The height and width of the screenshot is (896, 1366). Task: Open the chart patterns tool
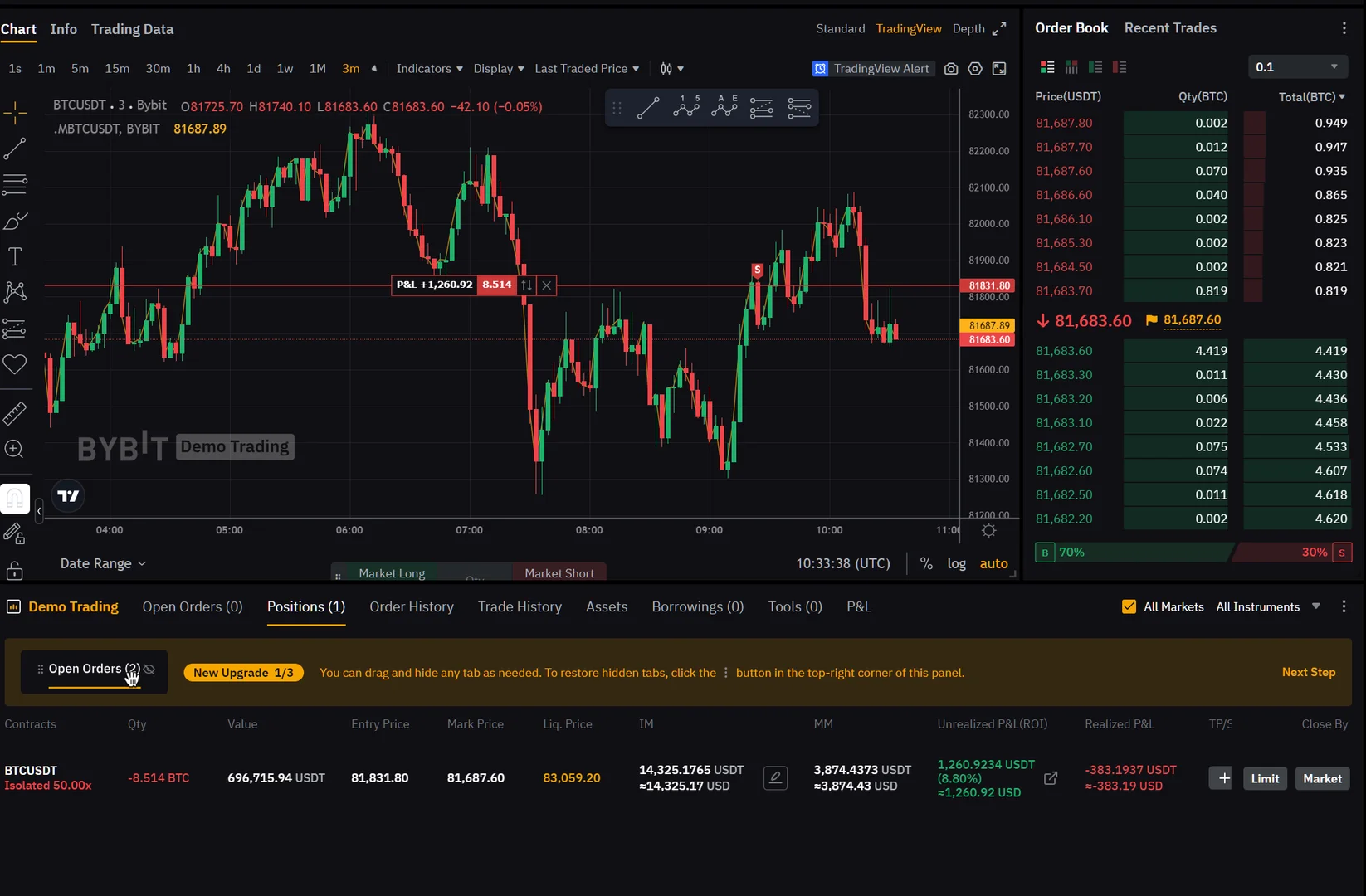tap(15, 292)
